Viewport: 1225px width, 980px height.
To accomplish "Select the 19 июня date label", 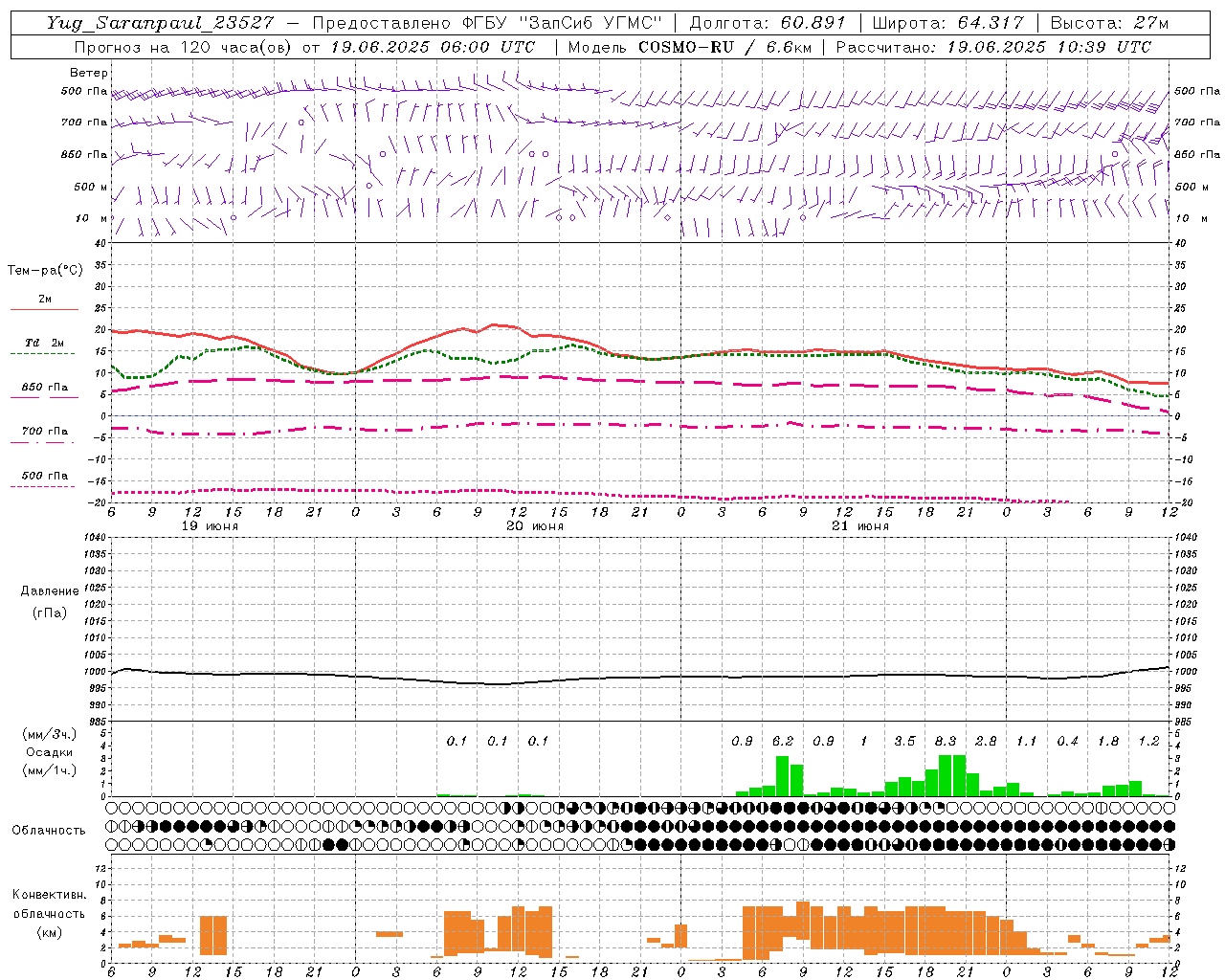I will 210,526.
